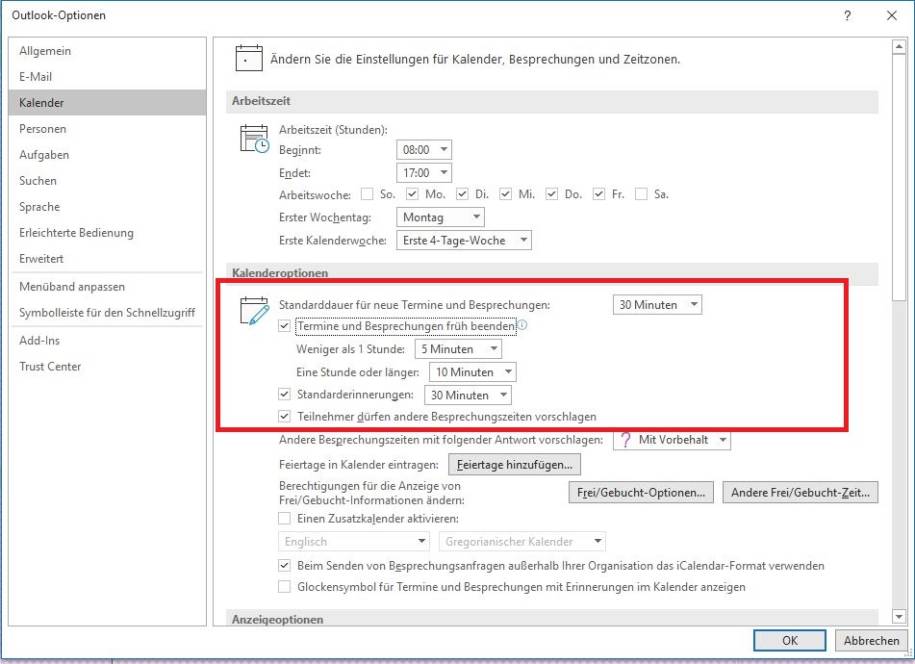This screenshot has width=915, height=664.
Task: Select the Aufgaben category
Action: tap(107, 155)
